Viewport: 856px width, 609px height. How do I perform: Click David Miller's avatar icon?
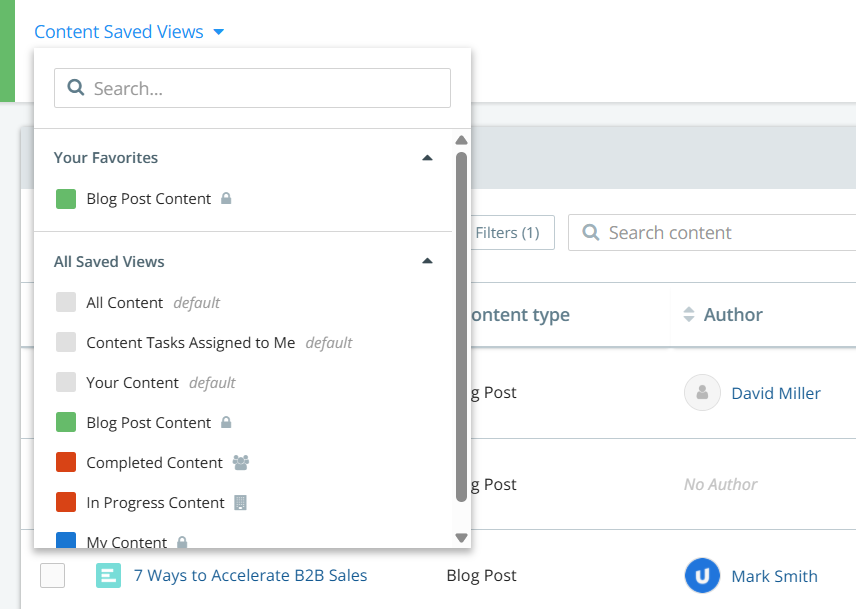(702, 393)
